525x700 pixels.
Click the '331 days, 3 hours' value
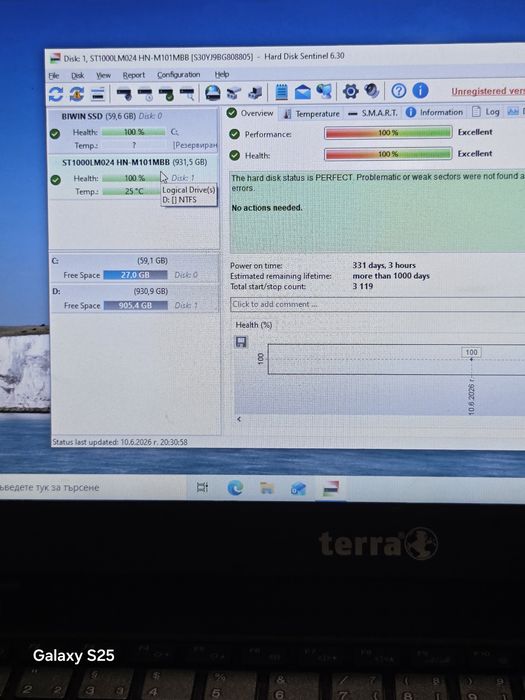point(384,265)
